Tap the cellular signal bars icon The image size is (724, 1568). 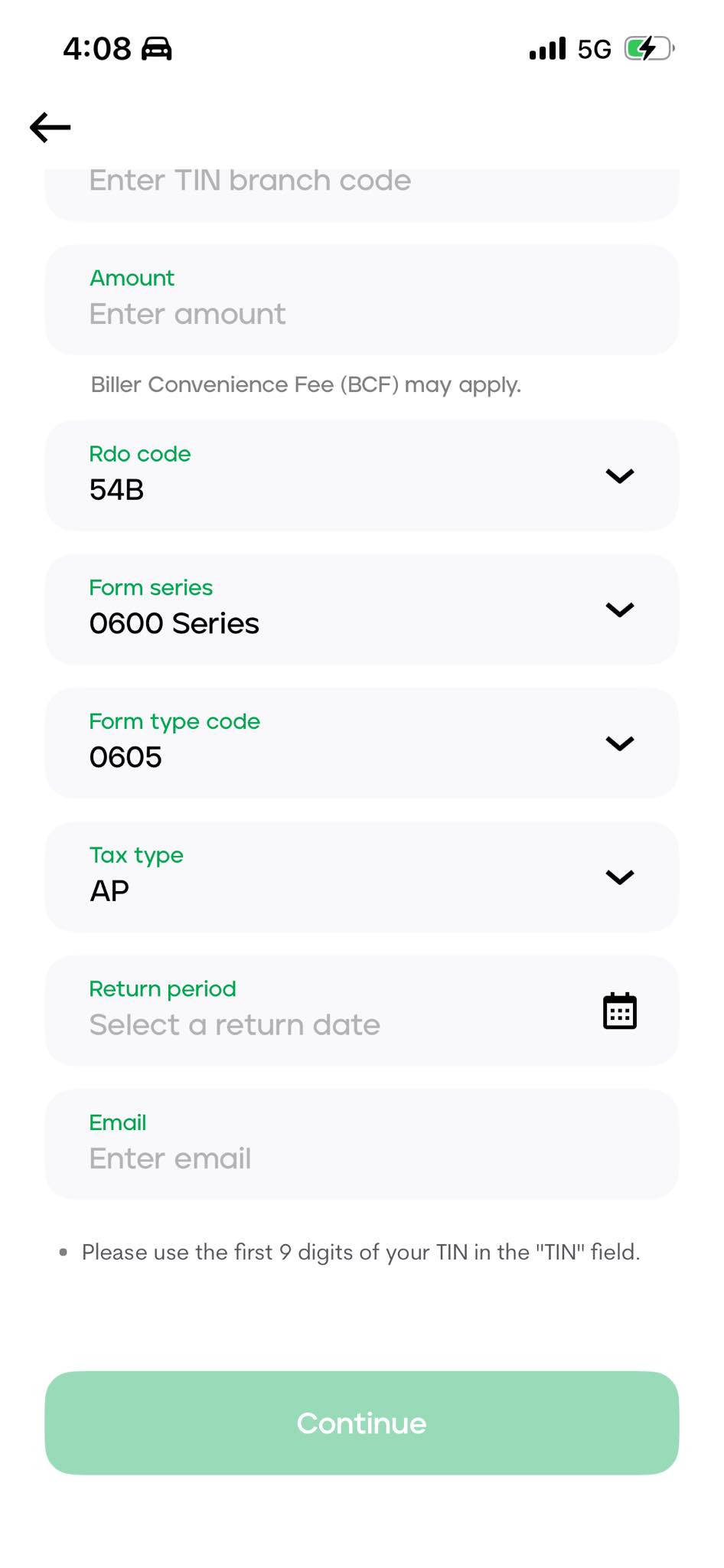click(548, 48)
